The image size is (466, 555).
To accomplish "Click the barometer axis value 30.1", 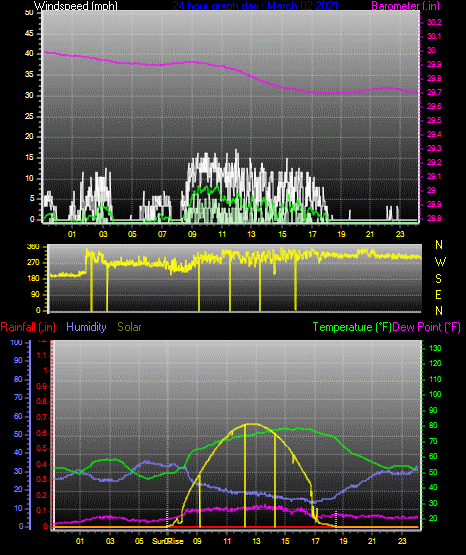I will pos(434,36).
